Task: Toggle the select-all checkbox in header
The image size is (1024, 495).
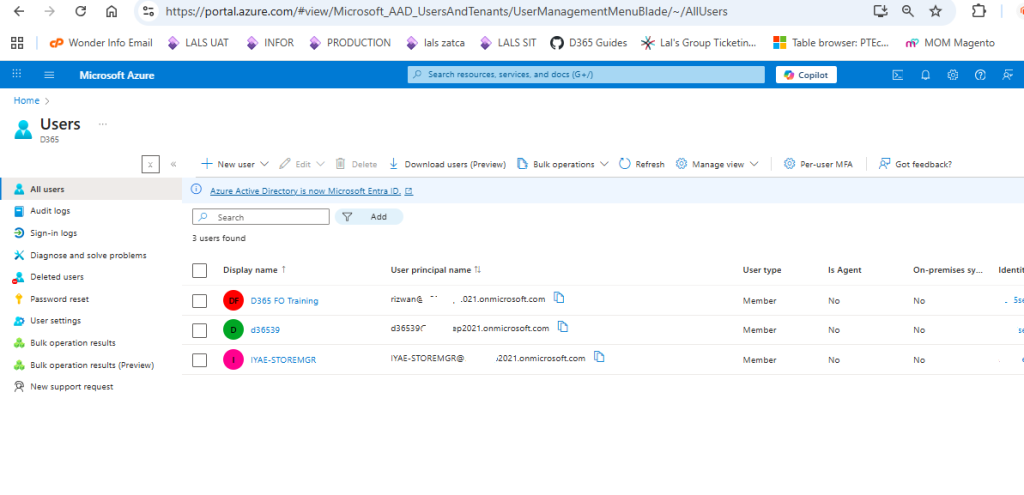Action: click(x=199, y=270)
